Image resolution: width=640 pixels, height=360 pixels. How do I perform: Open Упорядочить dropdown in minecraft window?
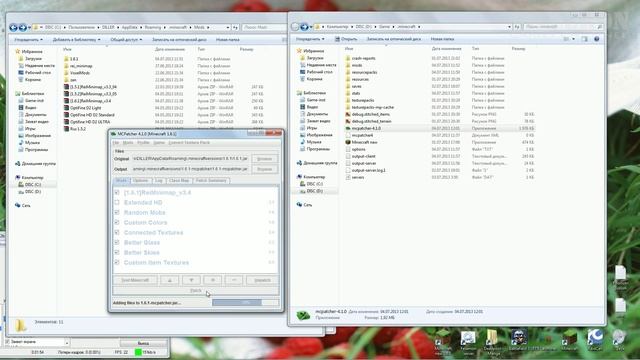[310, 39]
